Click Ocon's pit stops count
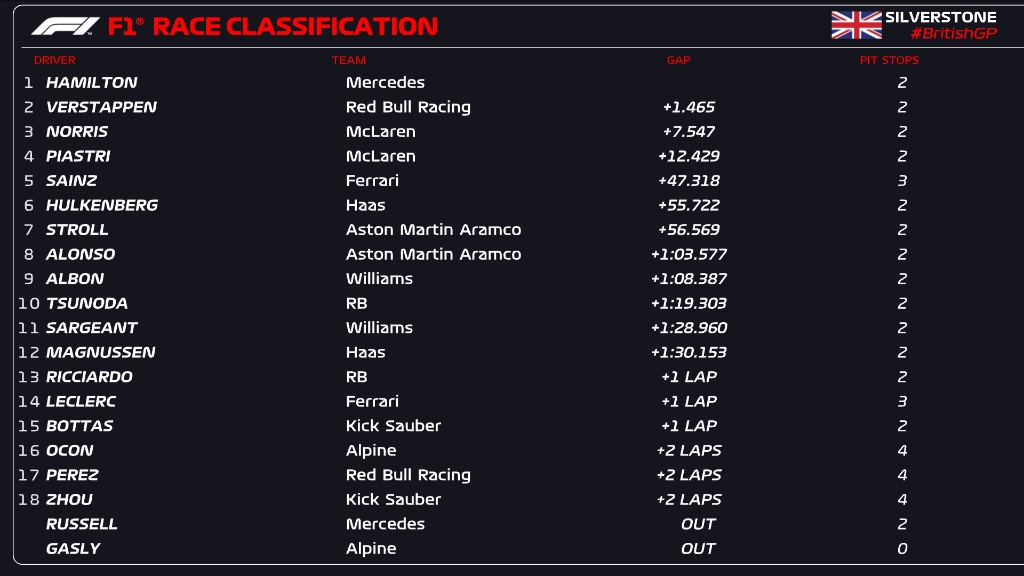 coord(902,451)
